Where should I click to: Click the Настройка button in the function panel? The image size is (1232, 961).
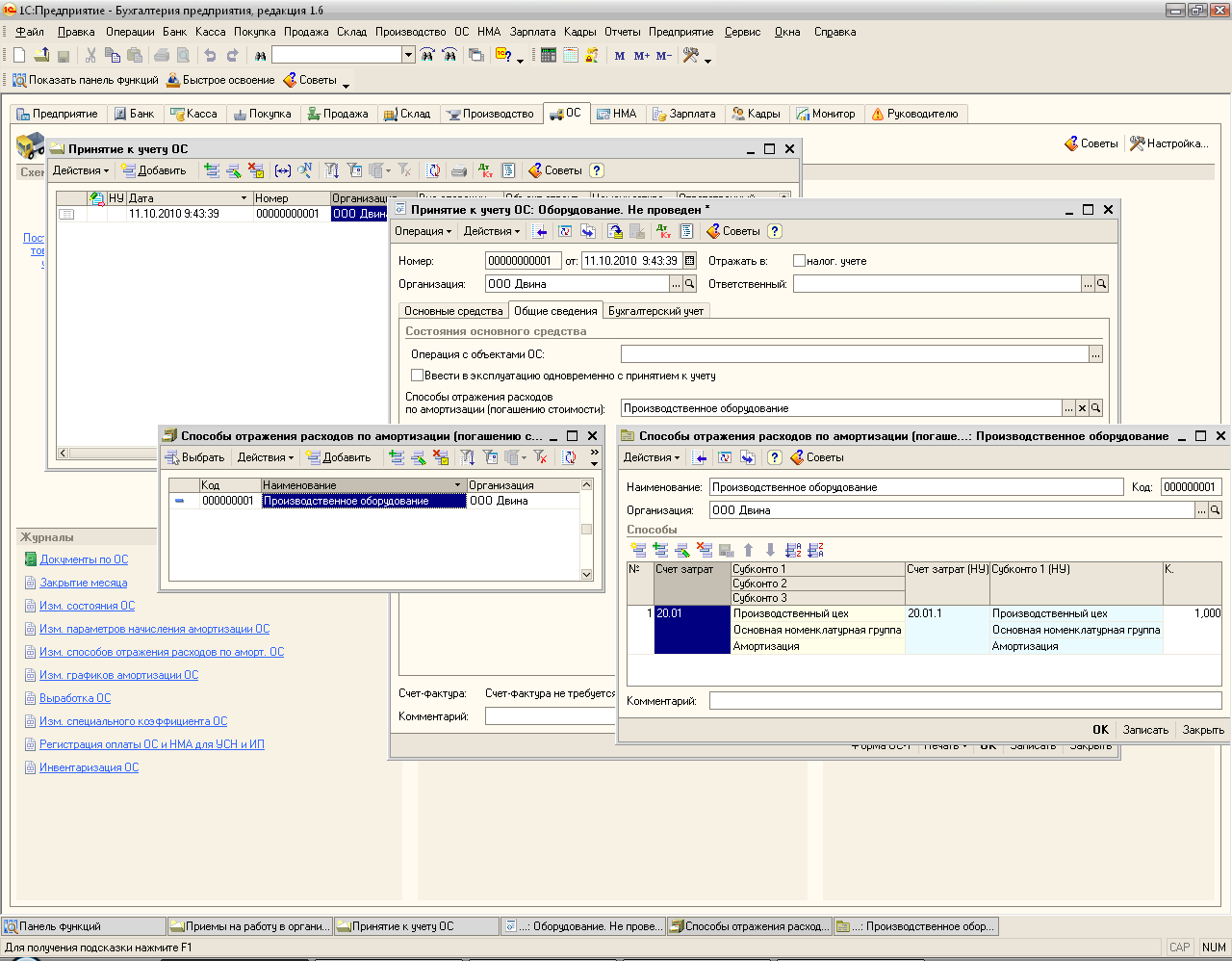click(x=1168, y=143)
